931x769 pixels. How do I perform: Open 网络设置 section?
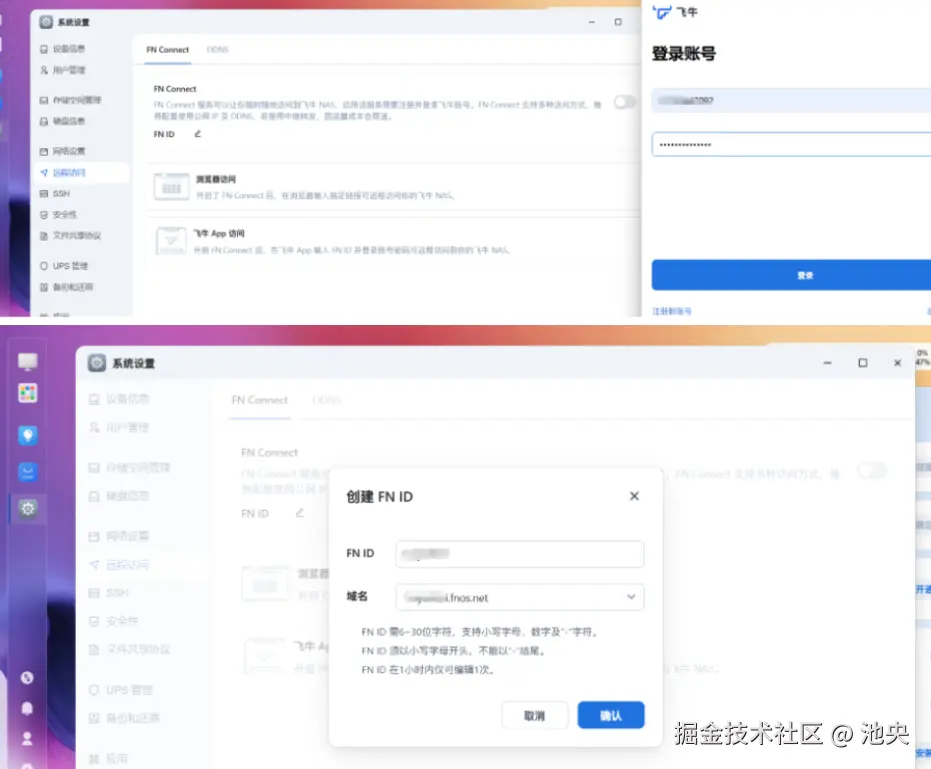click(128, 536)
